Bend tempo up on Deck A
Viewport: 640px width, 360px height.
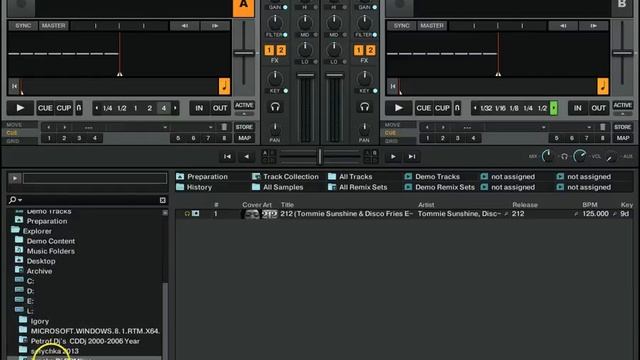pyautogui.click(x=215, y=26)
